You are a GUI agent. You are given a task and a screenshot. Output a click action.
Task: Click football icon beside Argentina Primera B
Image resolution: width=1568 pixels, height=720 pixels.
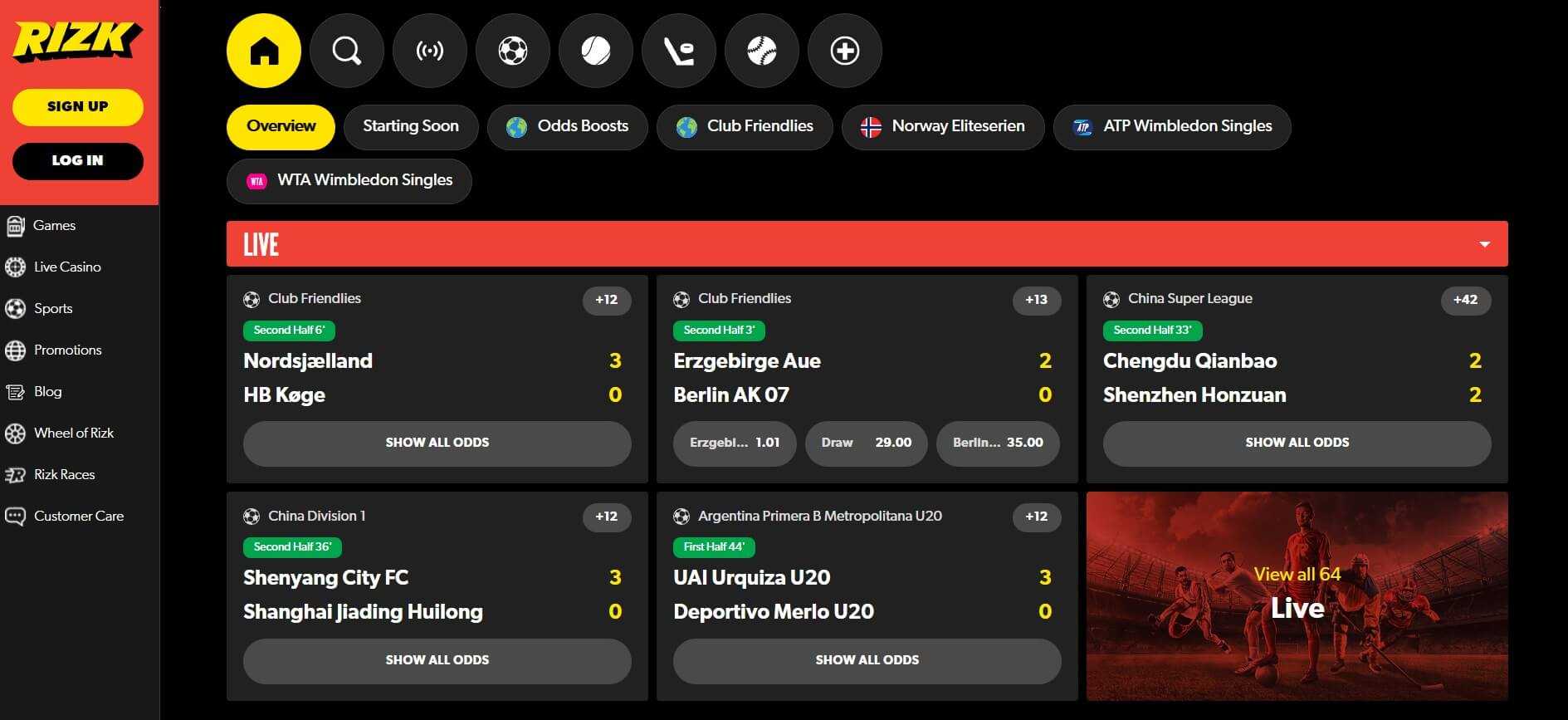[681, 517]
